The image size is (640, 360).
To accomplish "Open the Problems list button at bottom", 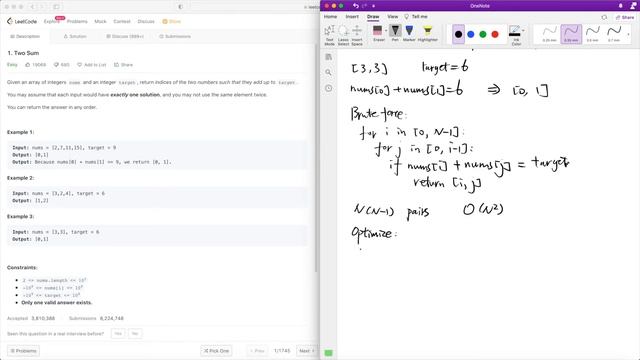I will click(x=23, y=351).
